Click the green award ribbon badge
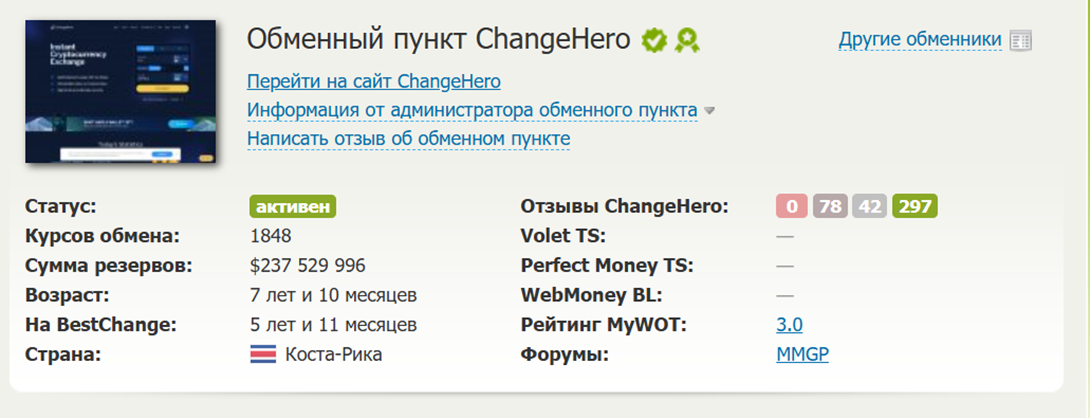Screen dimensions: 1090x418 (x=686, y=40)
